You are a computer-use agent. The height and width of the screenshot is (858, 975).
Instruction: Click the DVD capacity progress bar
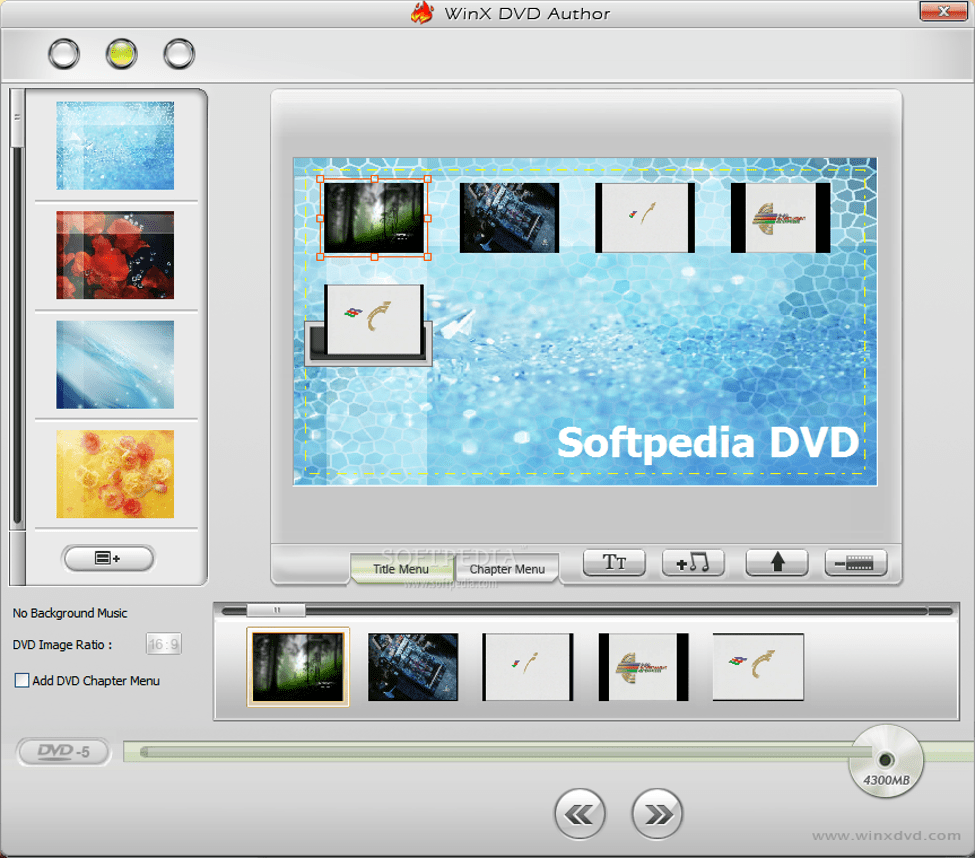(x=497, y=752)
